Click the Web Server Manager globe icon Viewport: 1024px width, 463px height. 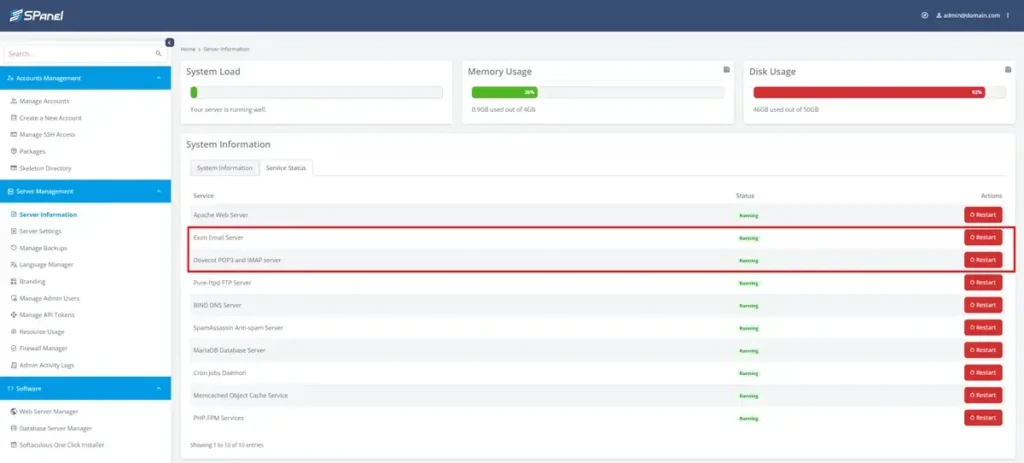14,411
